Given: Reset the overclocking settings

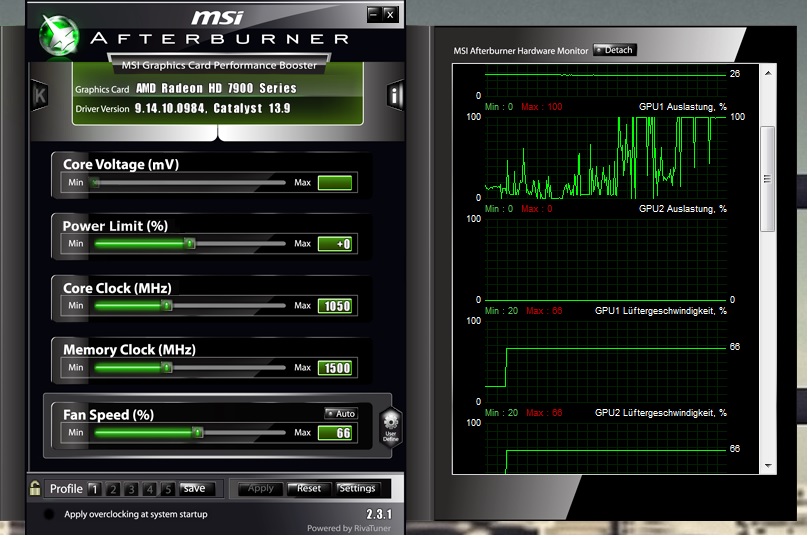Looking at the screenshot, I should coord(309,488).
